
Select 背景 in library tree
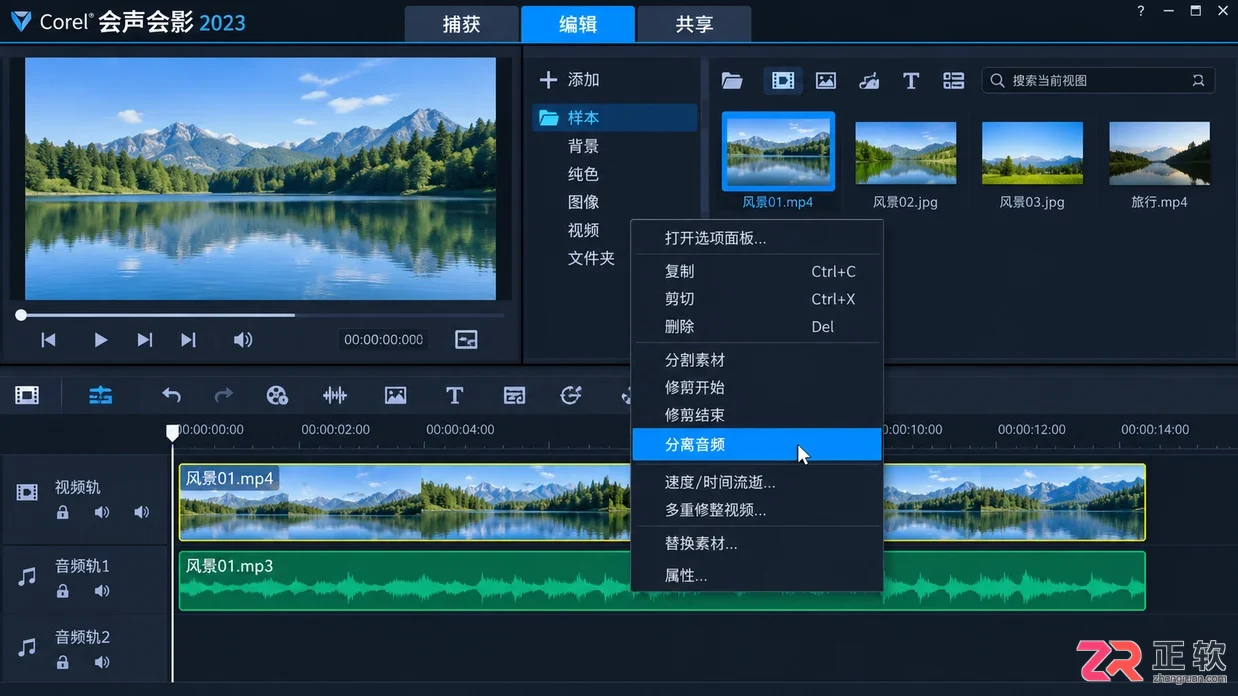584,146
